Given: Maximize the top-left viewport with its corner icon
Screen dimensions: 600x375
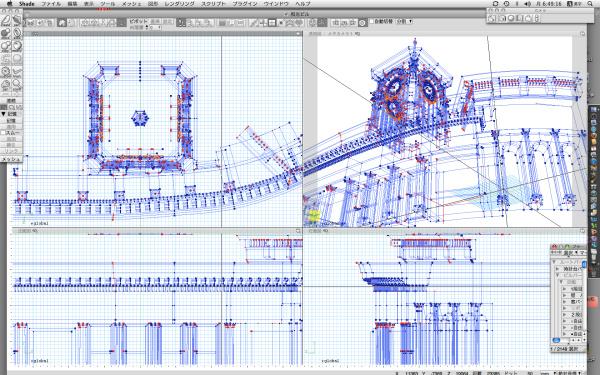Looking at the screenshot, I should click(x=298, y=34).
